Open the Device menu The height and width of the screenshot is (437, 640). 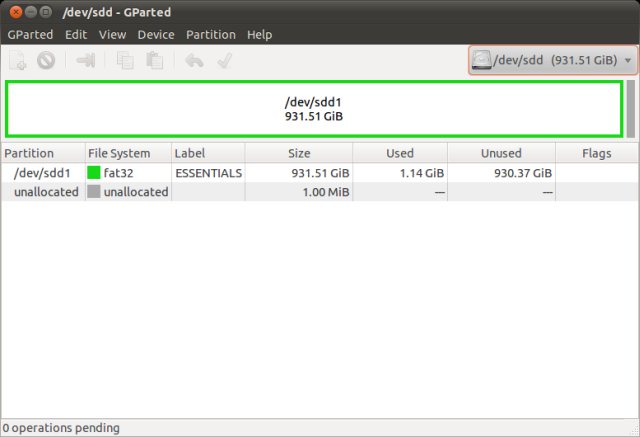pos(156,35)
